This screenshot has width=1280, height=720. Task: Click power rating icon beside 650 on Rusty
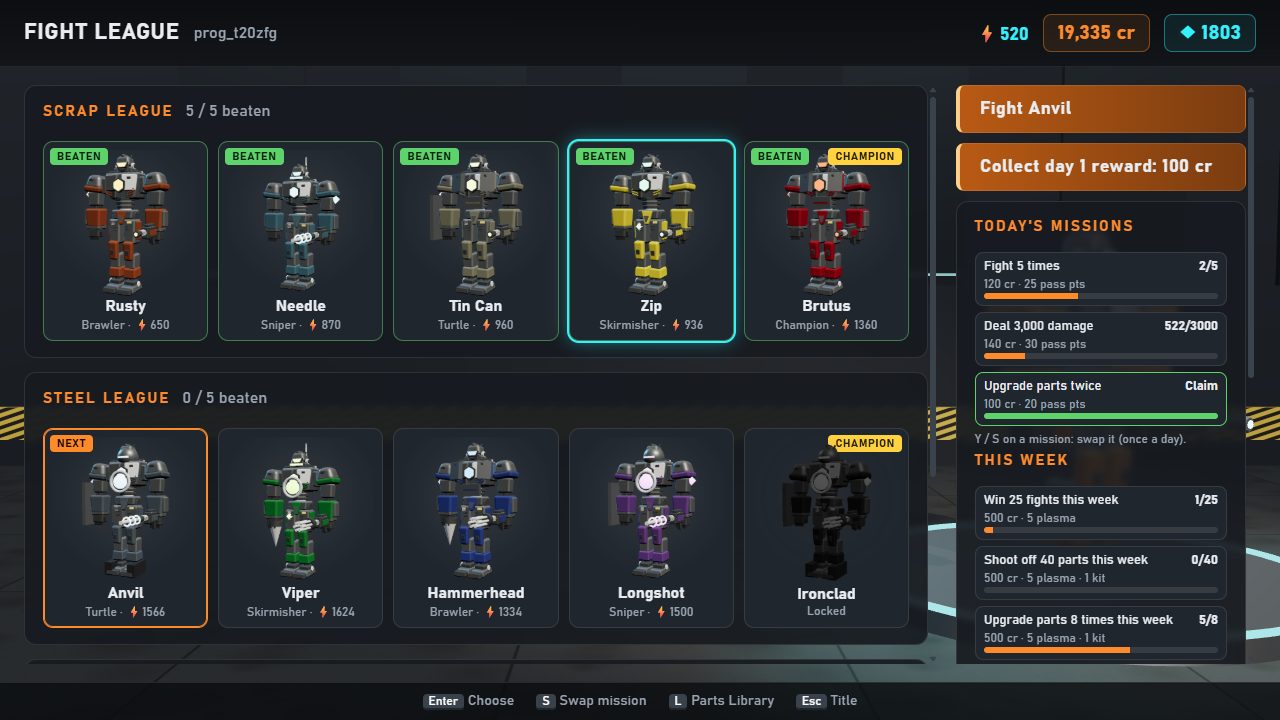(141, 325)
